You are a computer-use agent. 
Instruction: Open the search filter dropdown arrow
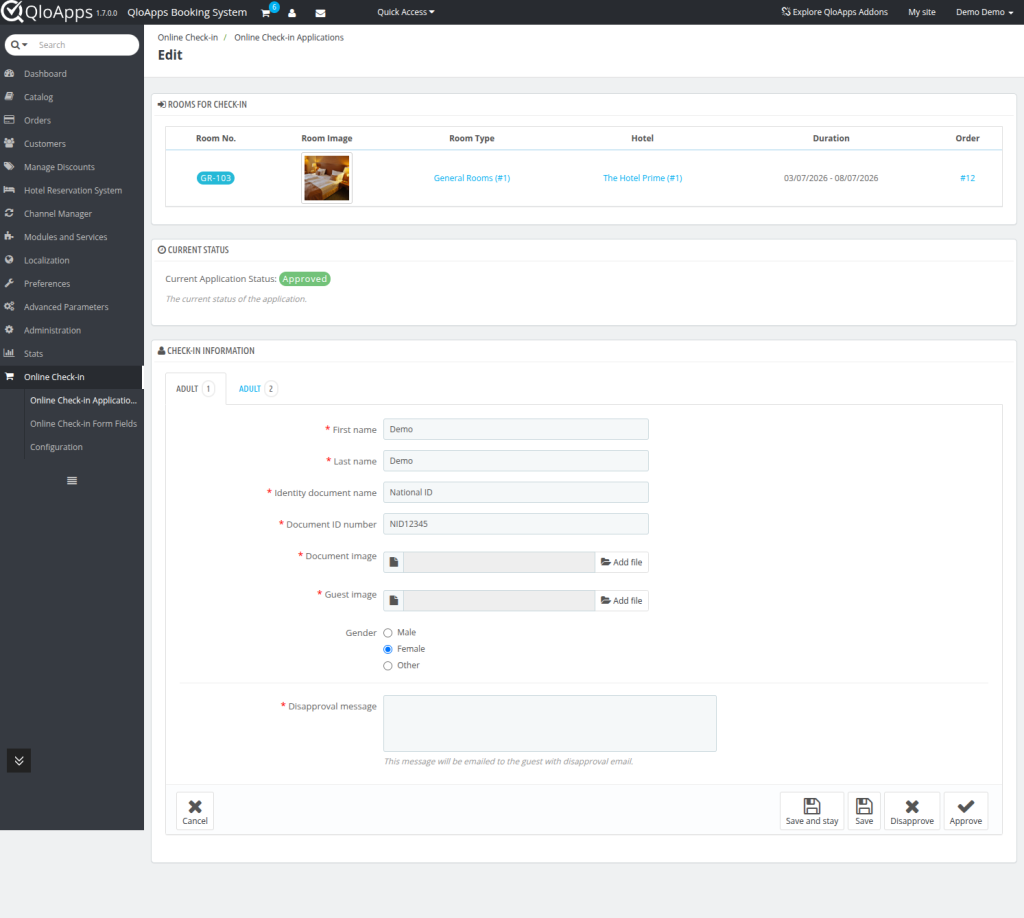(x=19, y=45)
